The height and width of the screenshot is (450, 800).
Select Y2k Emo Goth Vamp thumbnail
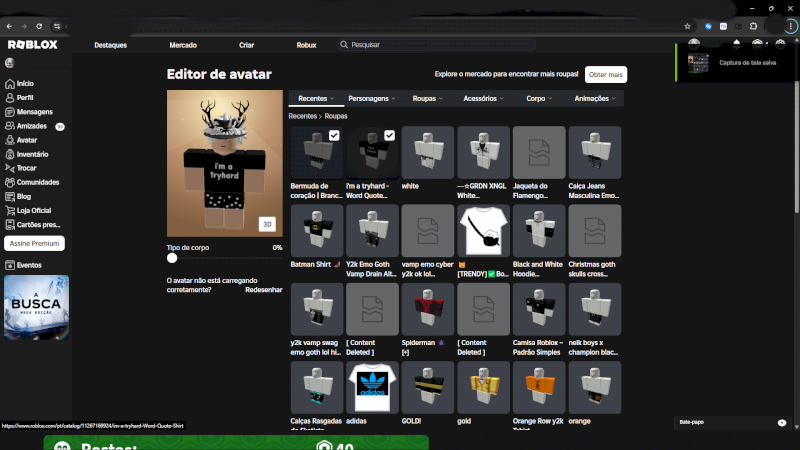[x=372, y=231]
